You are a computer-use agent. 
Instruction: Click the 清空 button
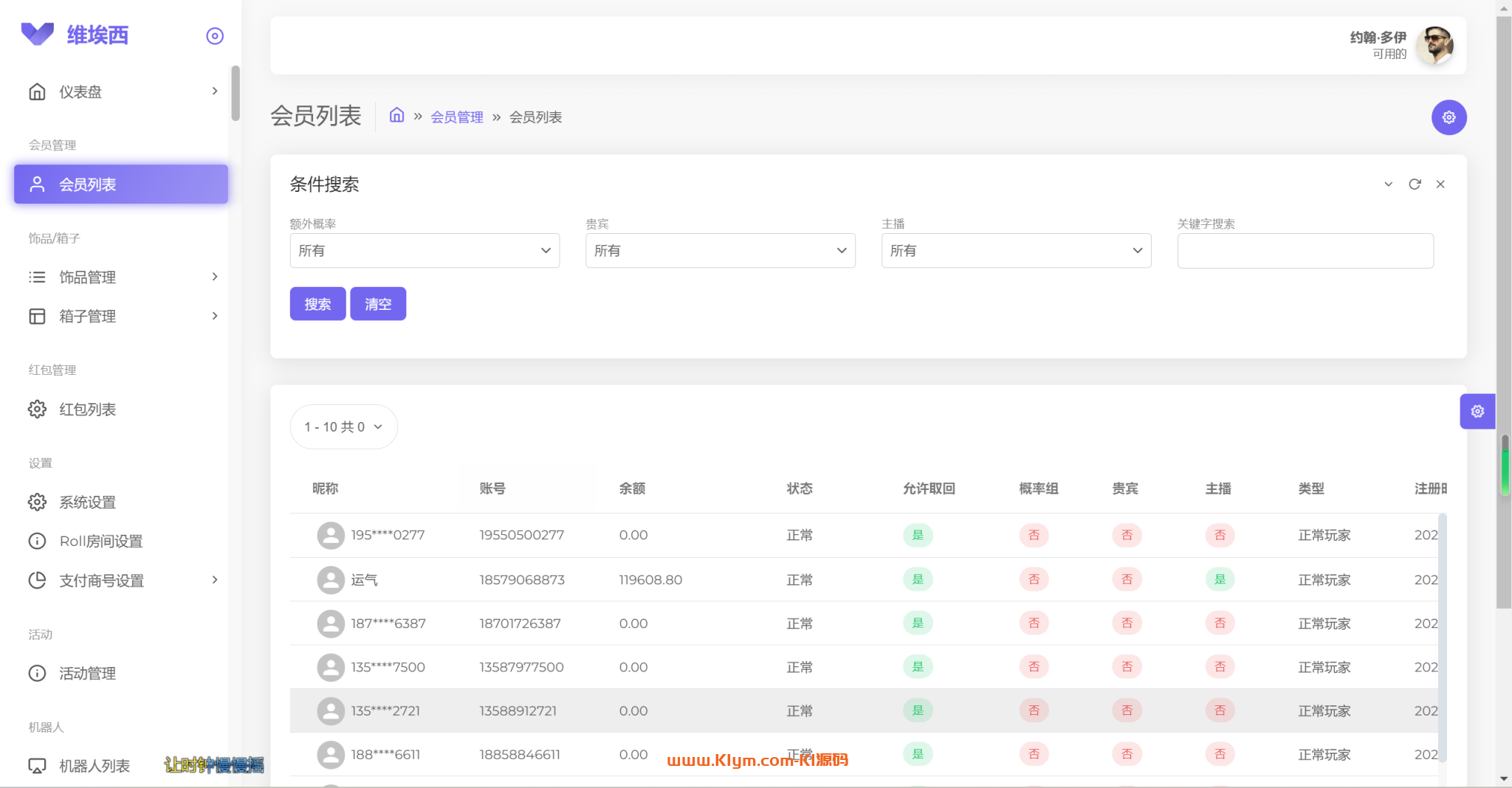(377, 304)
